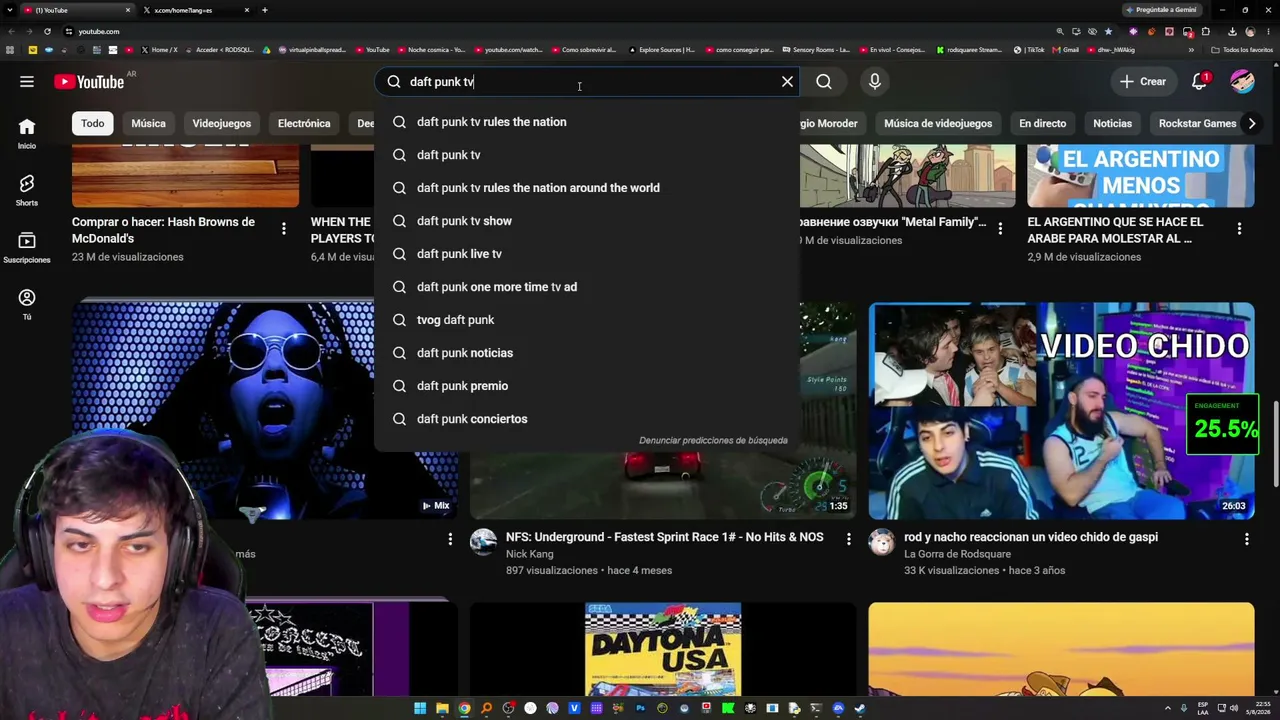
Task: Choose the 'daft punk tv' suggestion
Action: pos(587,155)
